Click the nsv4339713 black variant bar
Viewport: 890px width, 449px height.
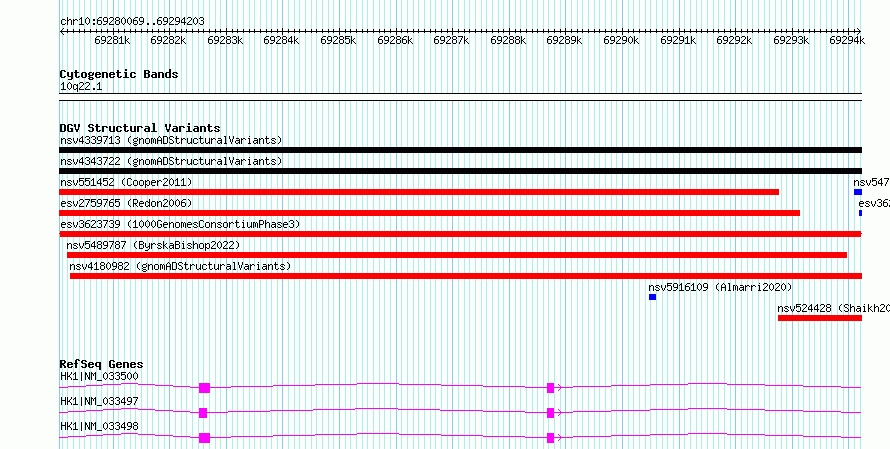(x=460, y=150)
